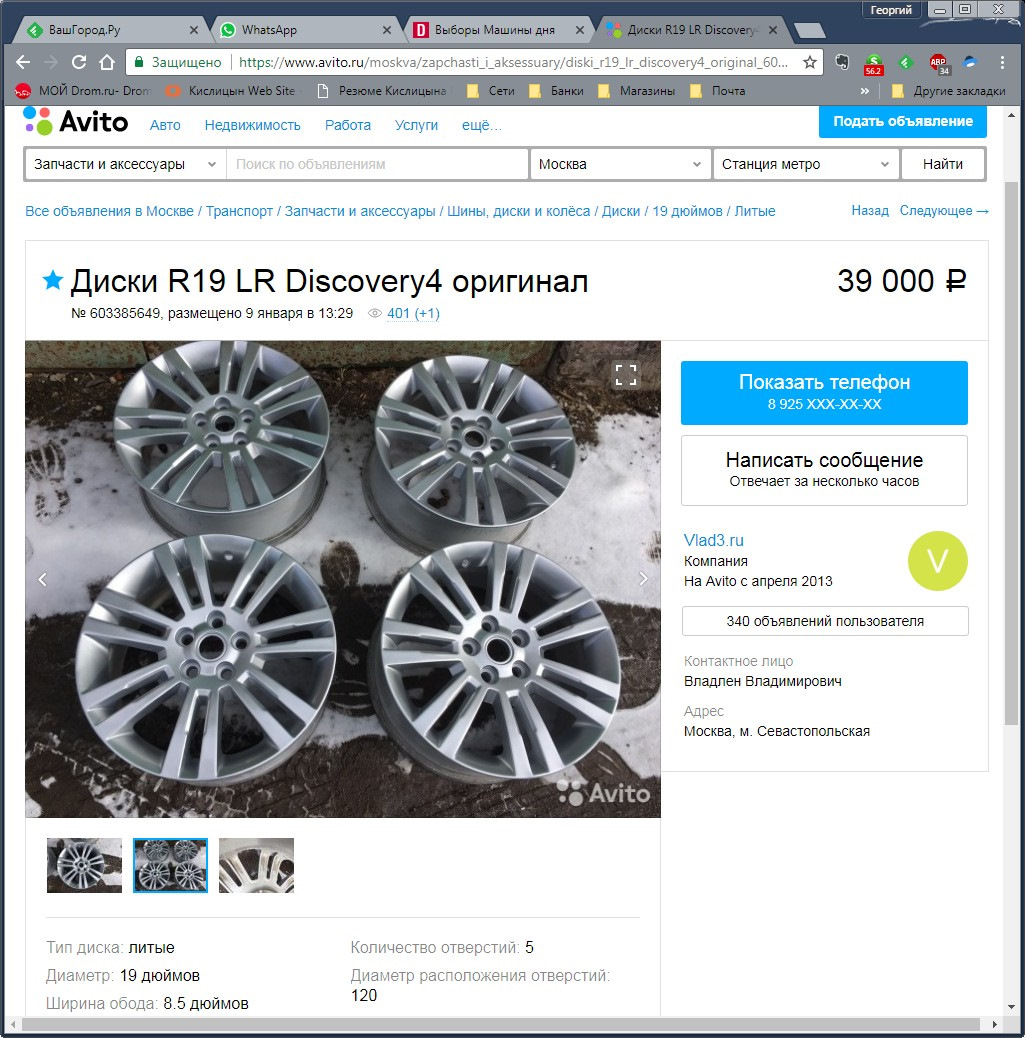
Task: Open the Недвижимость menu item
Action: coord(253,125)
